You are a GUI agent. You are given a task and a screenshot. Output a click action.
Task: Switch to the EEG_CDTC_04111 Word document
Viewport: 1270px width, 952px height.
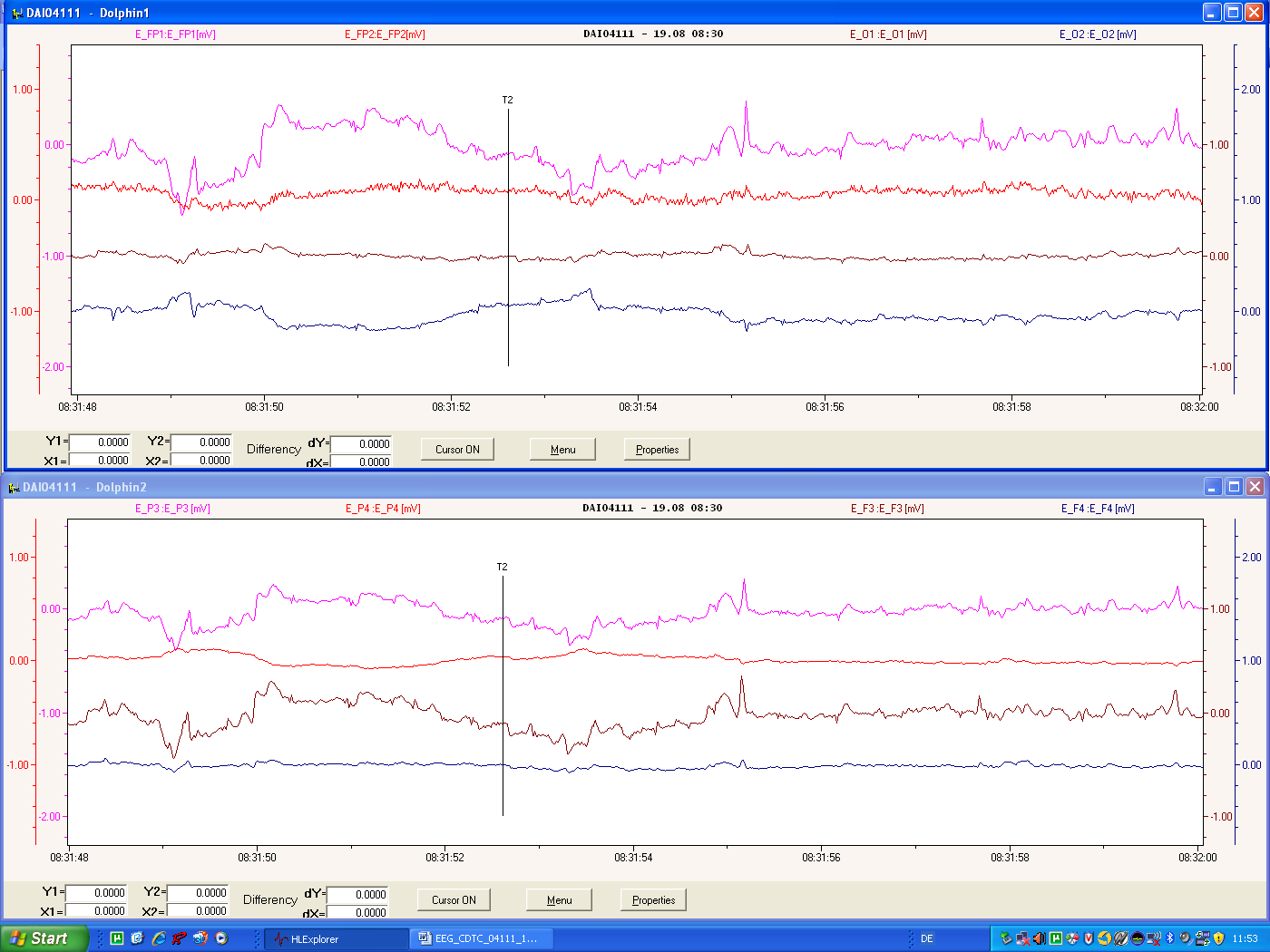481,938
